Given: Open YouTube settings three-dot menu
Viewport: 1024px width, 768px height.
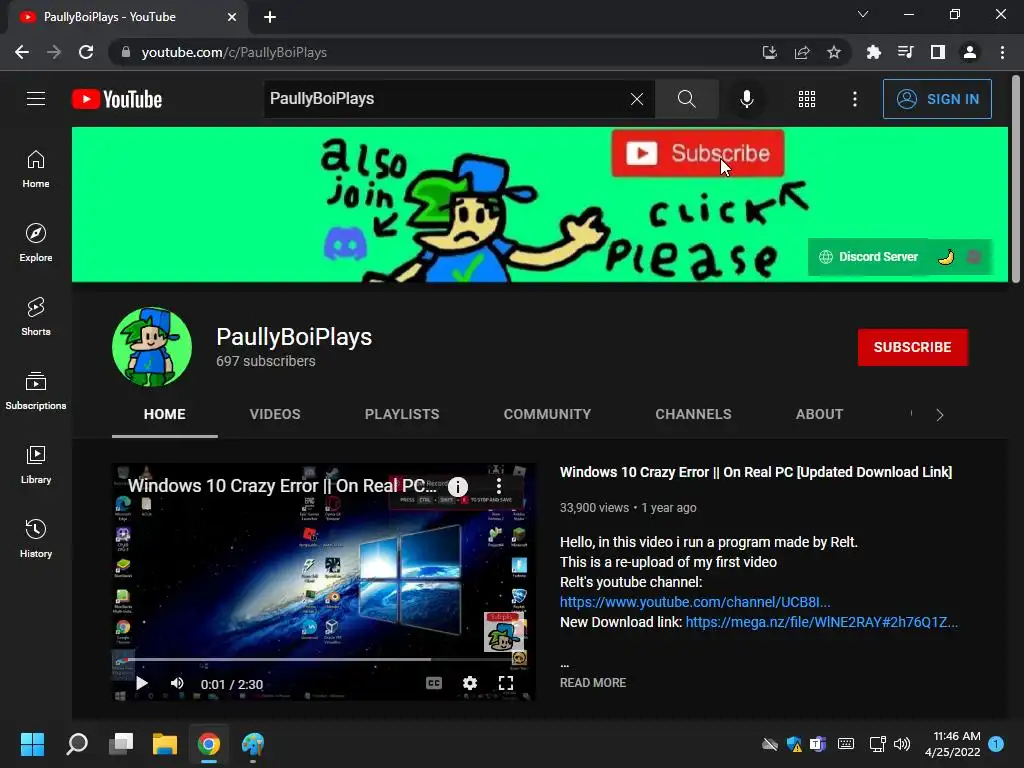Looking at the screenshot, I should point(854,99).
